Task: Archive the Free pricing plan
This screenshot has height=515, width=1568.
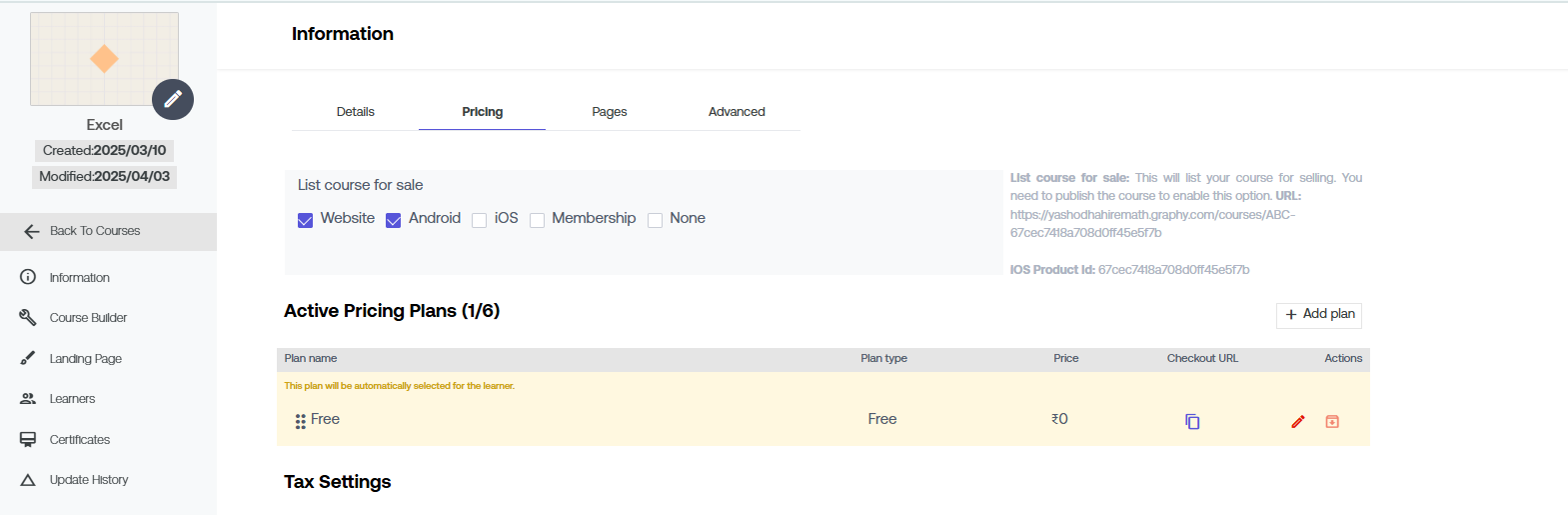Action: (x=1332, y=421)
